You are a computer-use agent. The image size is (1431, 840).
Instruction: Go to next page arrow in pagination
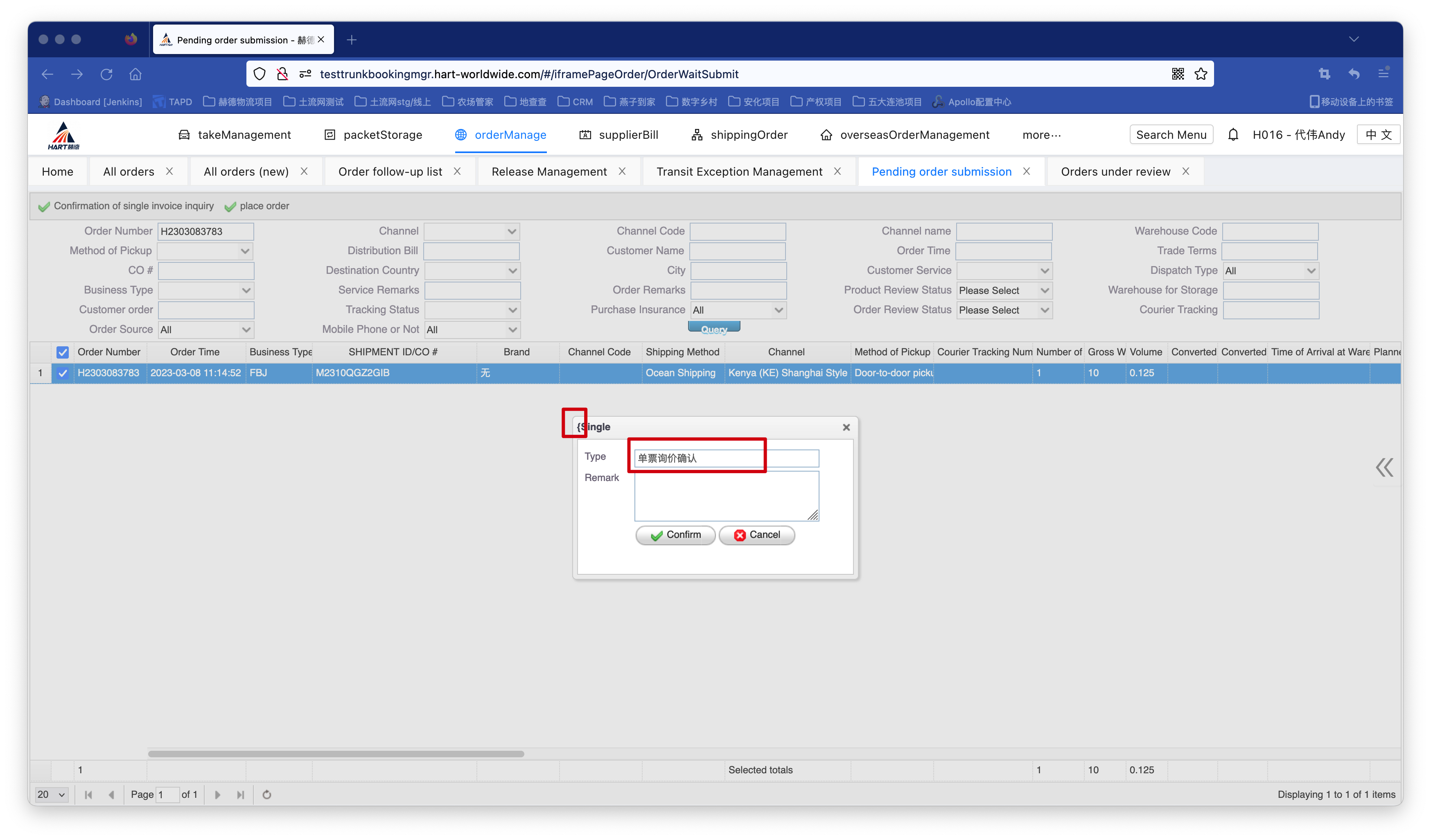pos(217,795)
